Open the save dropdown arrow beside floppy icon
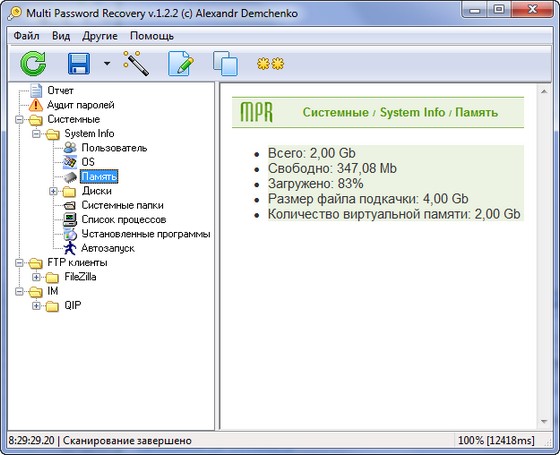The image size is (560, 455). tap(107, 64)
